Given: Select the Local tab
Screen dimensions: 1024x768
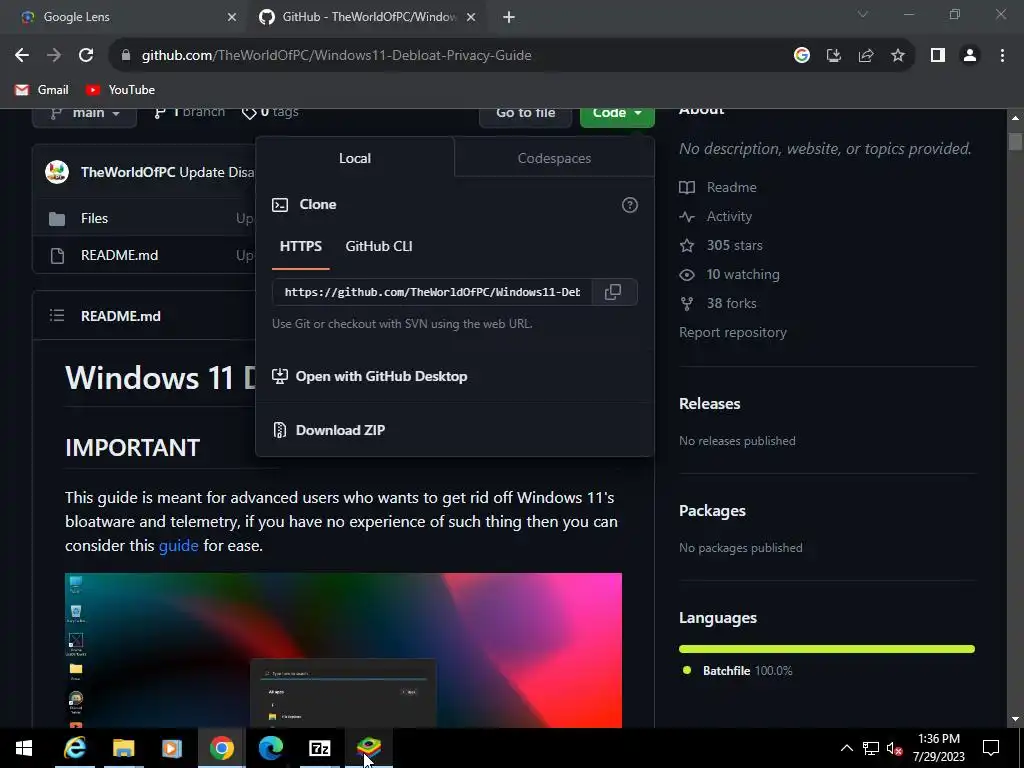Looking at the screenshot, I should pyautogui.click(x=355, y=158).
